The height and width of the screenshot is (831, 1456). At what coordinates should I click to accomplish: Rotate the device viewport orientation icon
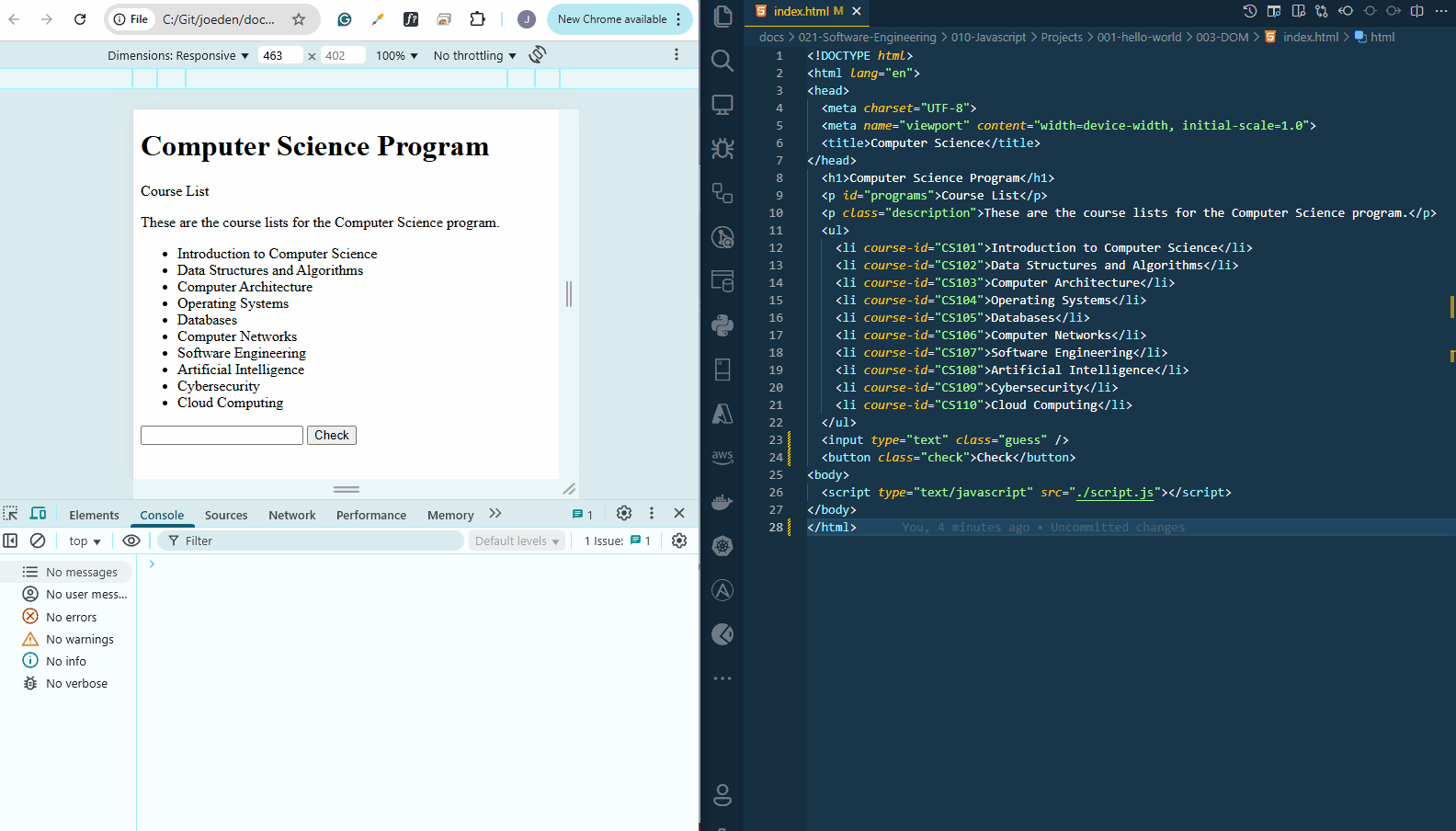[538, 54]
